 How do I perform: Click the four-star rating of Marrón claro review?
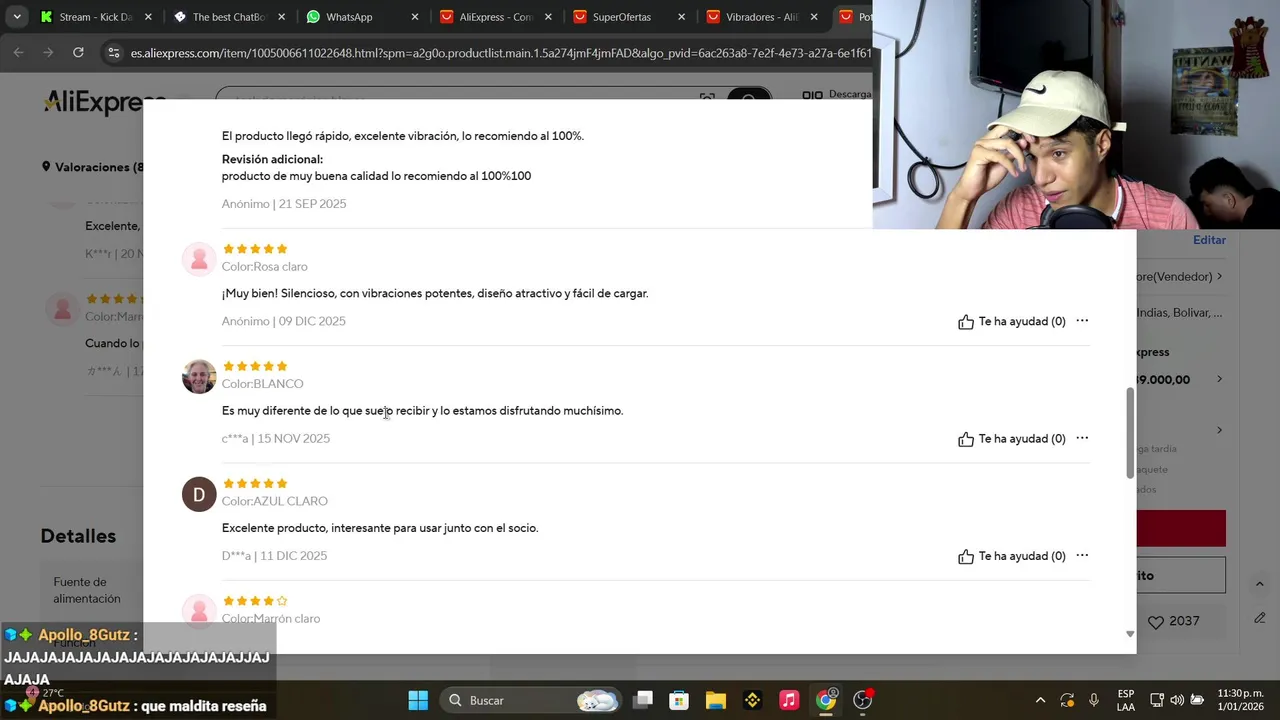[x=255, y=601]
